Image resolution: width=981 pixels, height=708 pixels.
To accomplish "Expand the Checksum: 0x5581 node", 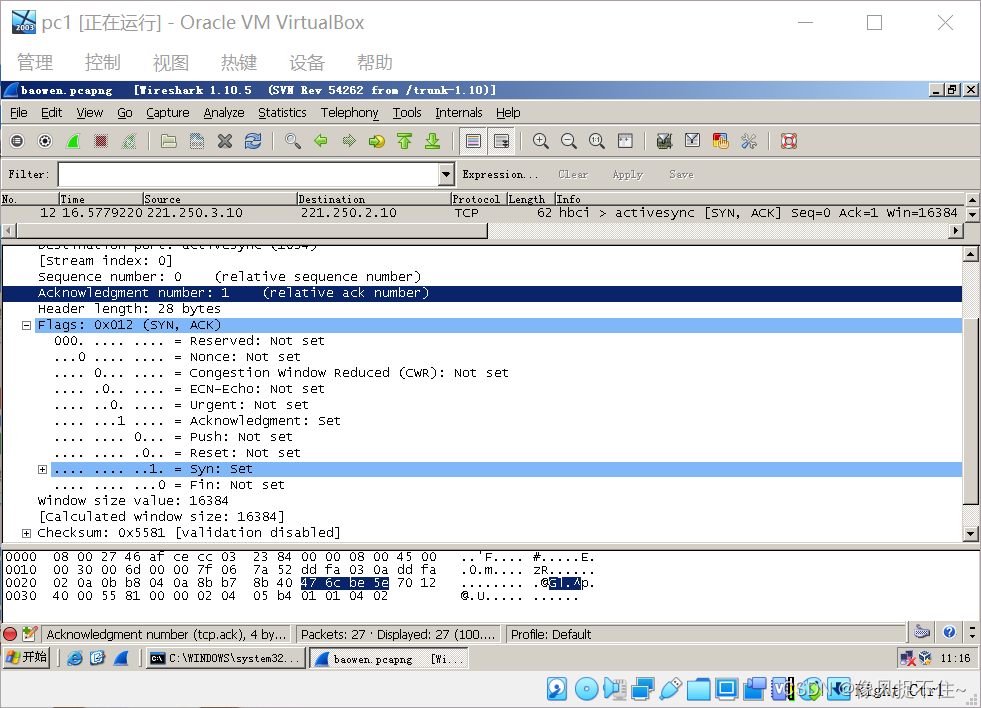I will [26, 533].
